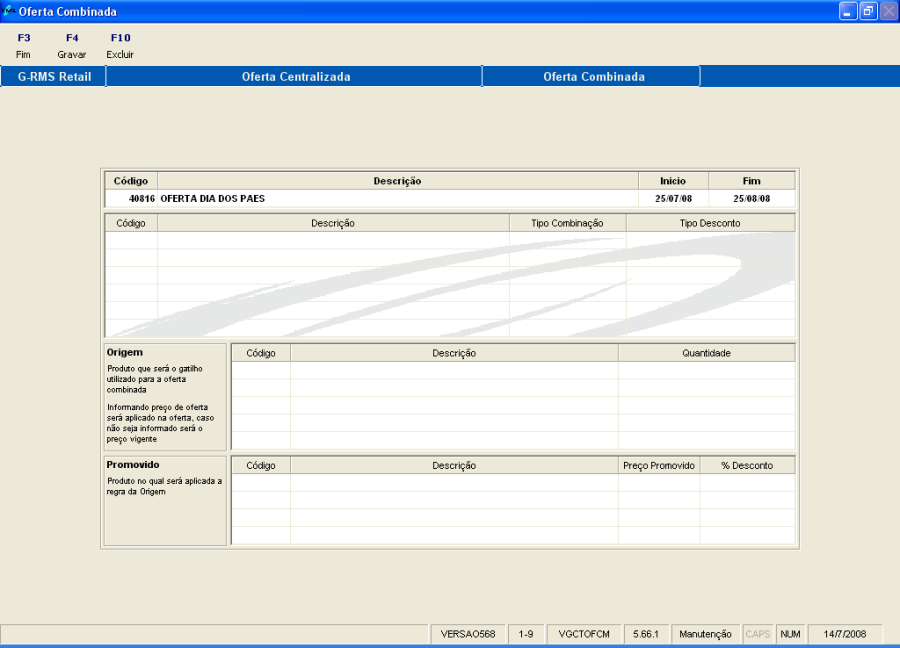Click the Inicio column header
Viewport: 900px width, 648px height.
[673, 181]
